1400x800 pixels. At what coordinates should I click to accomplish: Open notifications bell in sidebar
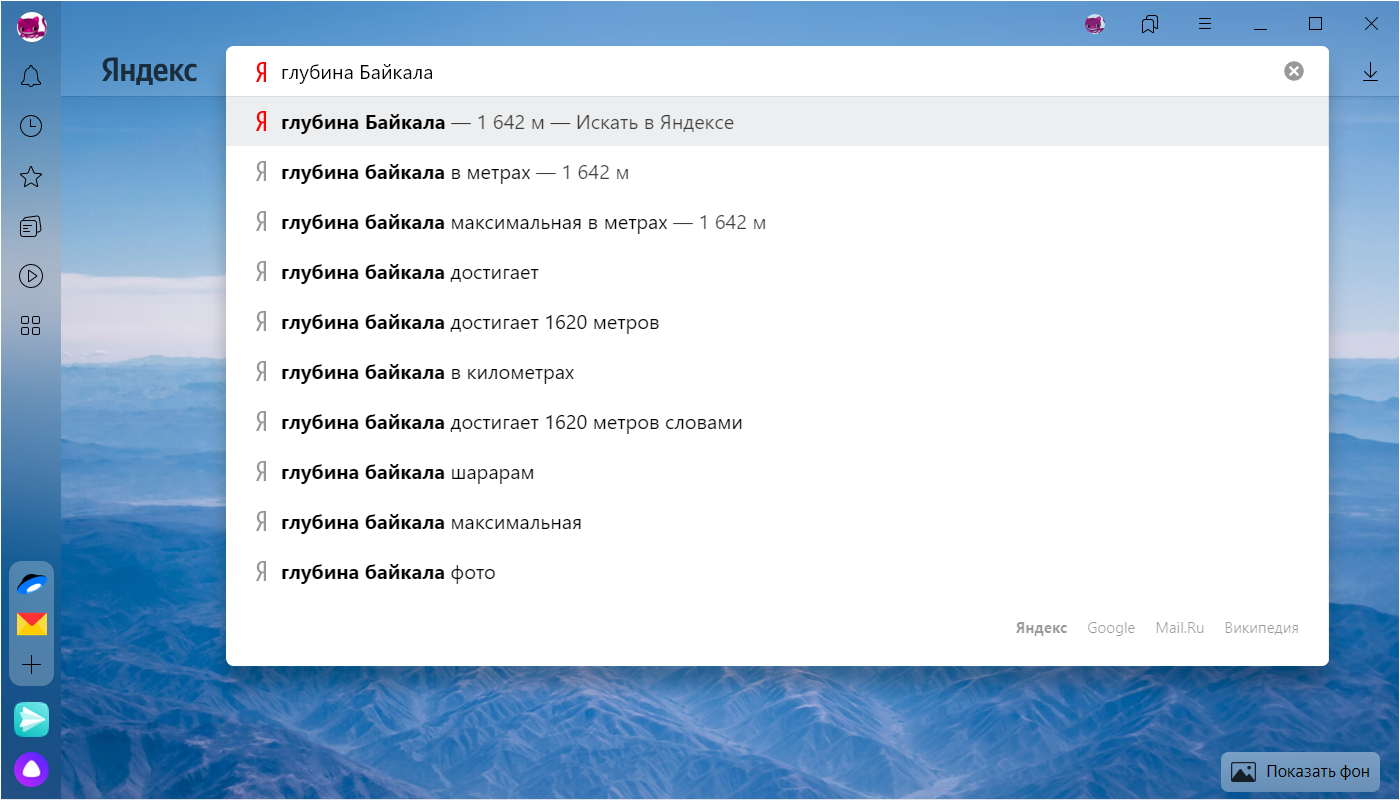pyautogui.click(x=31, y=76)
